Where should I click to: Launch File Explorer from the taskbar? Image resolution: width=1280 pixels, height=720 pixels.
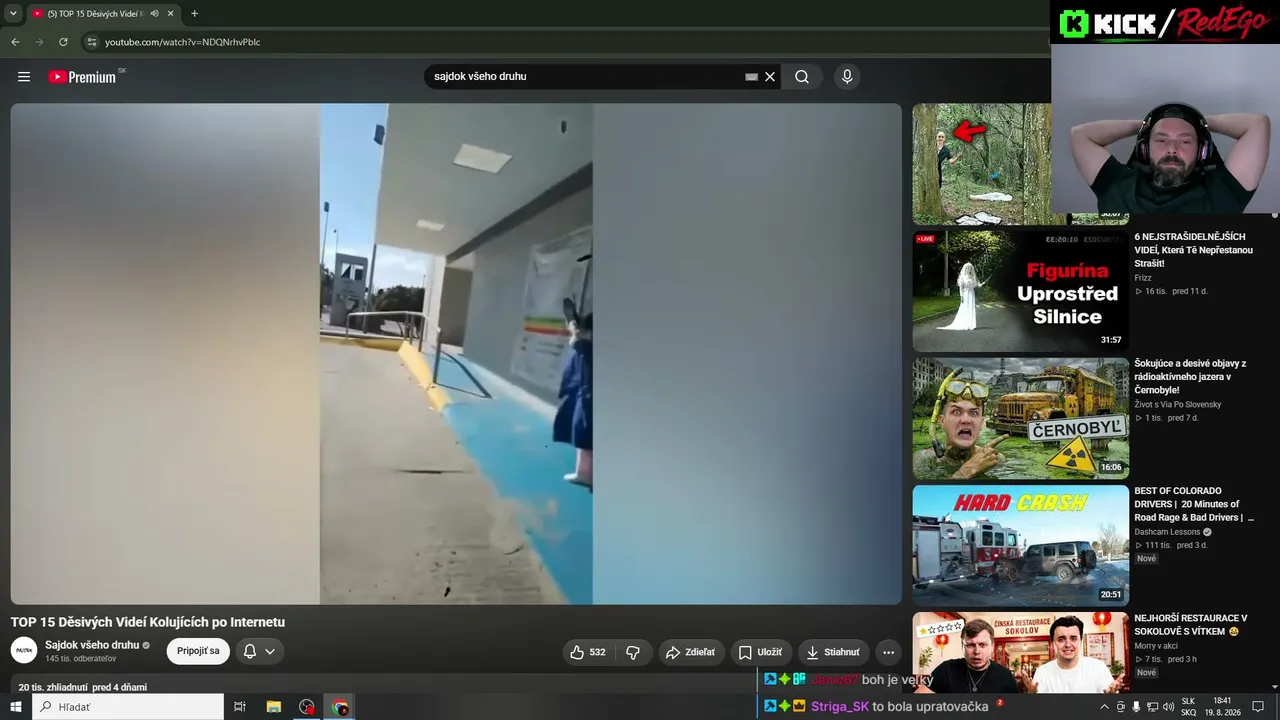273,707
